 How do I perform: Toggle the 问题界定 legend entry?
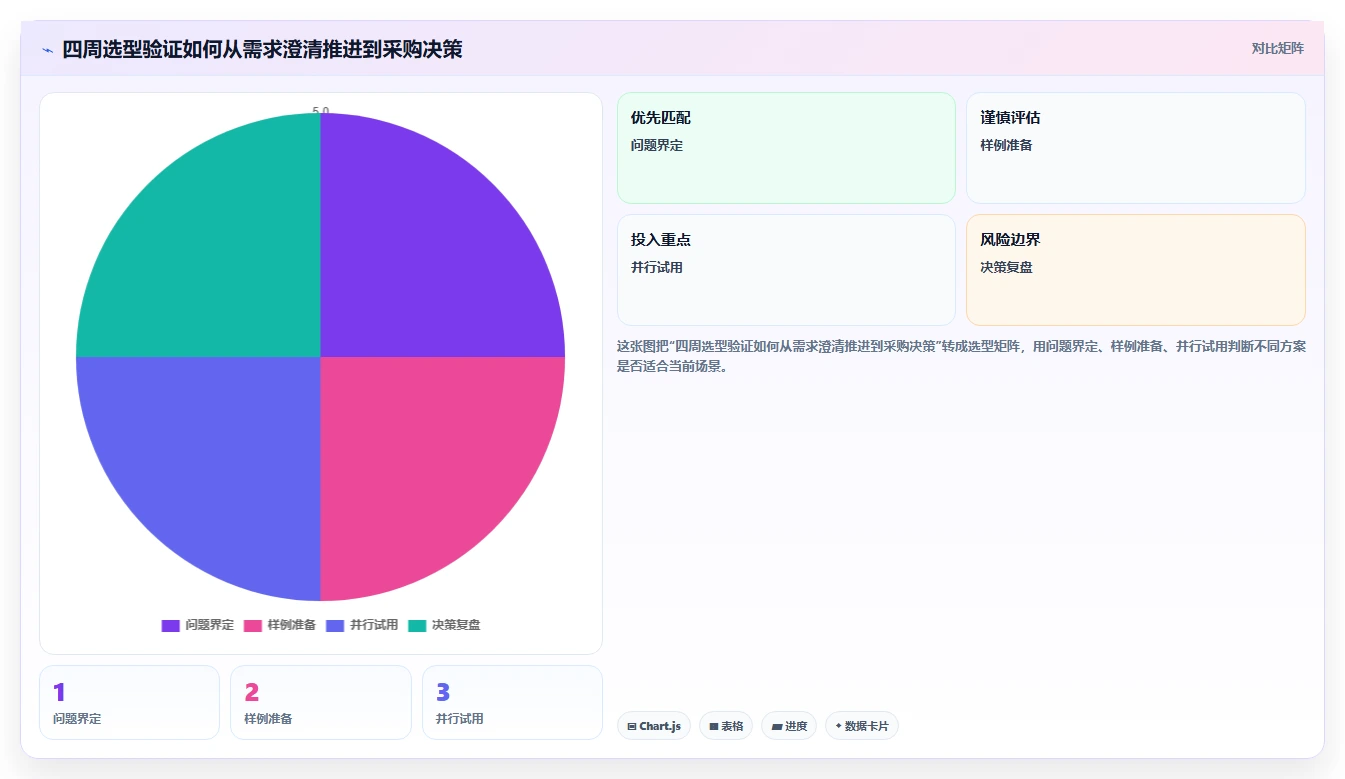pos(197,625)
